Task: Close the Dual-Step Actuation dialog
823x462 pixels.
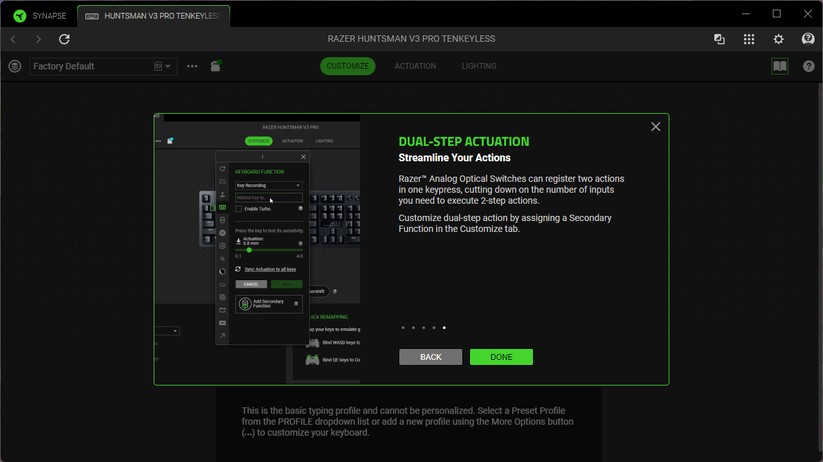Action: (x=655, y=127)
